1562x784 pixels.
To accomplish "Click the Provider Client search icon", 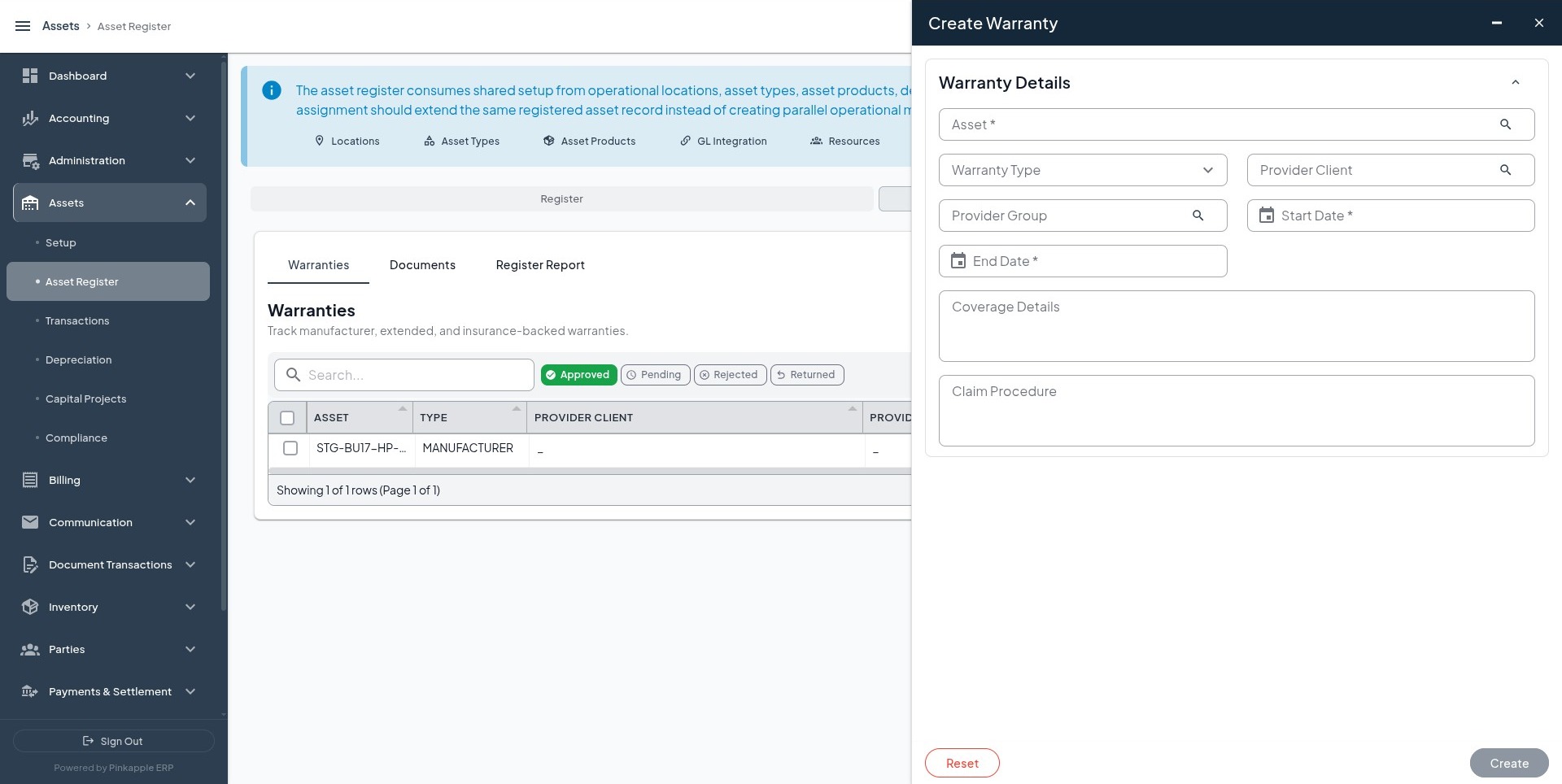I will pos(1505,170).
